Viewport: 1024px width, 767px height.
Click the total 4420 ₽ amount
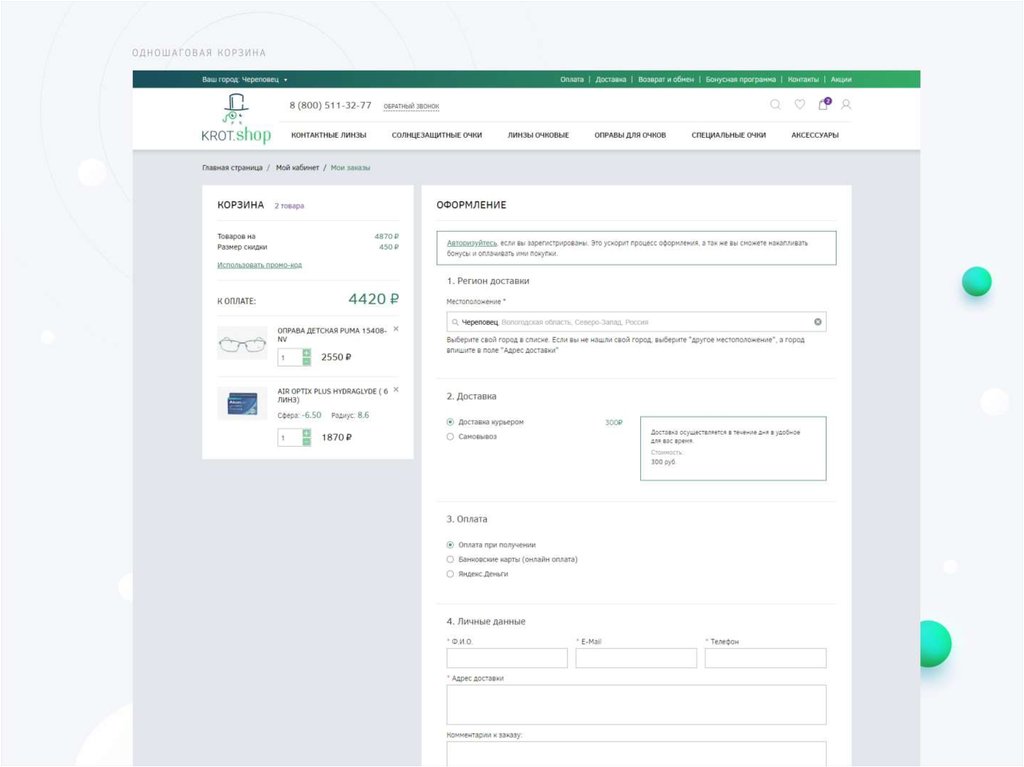(374, 299)
